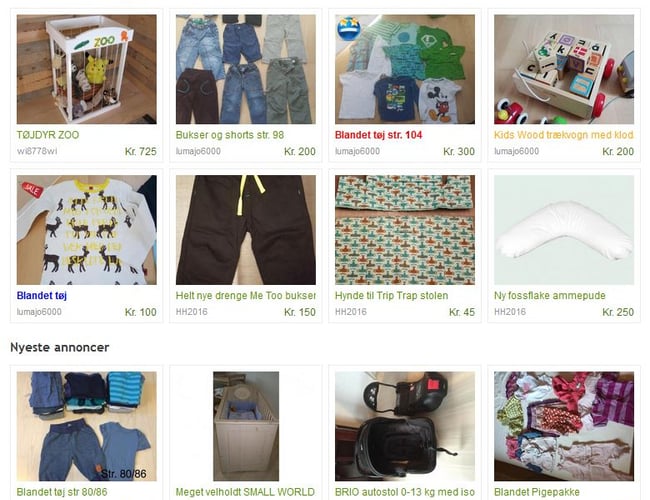Open Bukser og shorts str. 98 link

point(230,135)
